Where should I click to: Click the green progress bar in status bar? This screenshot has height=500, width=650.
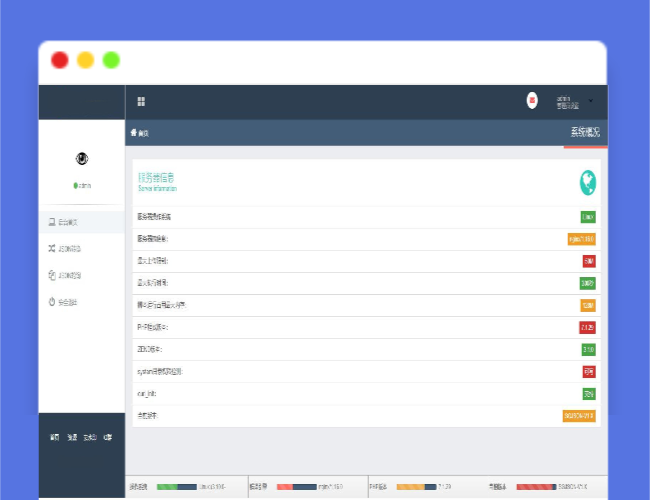(x=167, y=487)
